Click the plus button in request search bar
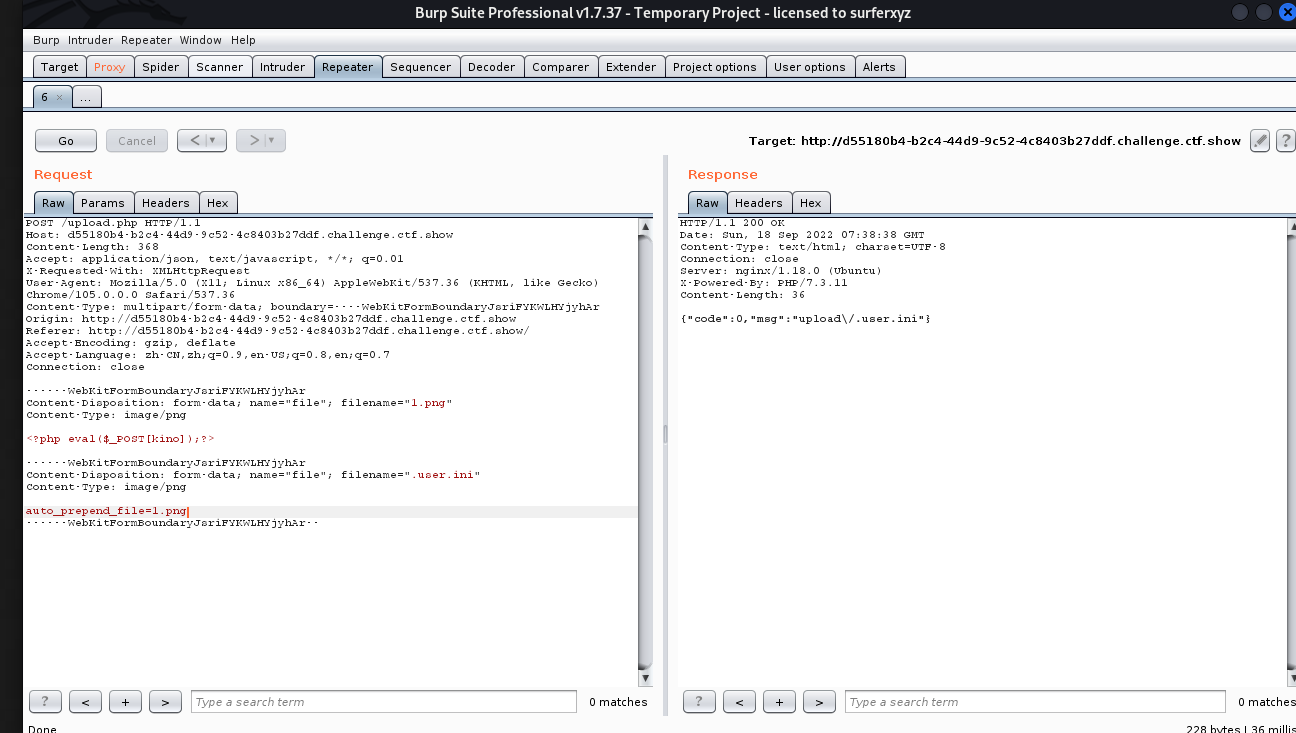The height and width of the screenshot is (733, 1296). pyautogui.click(x=125, y=702)
